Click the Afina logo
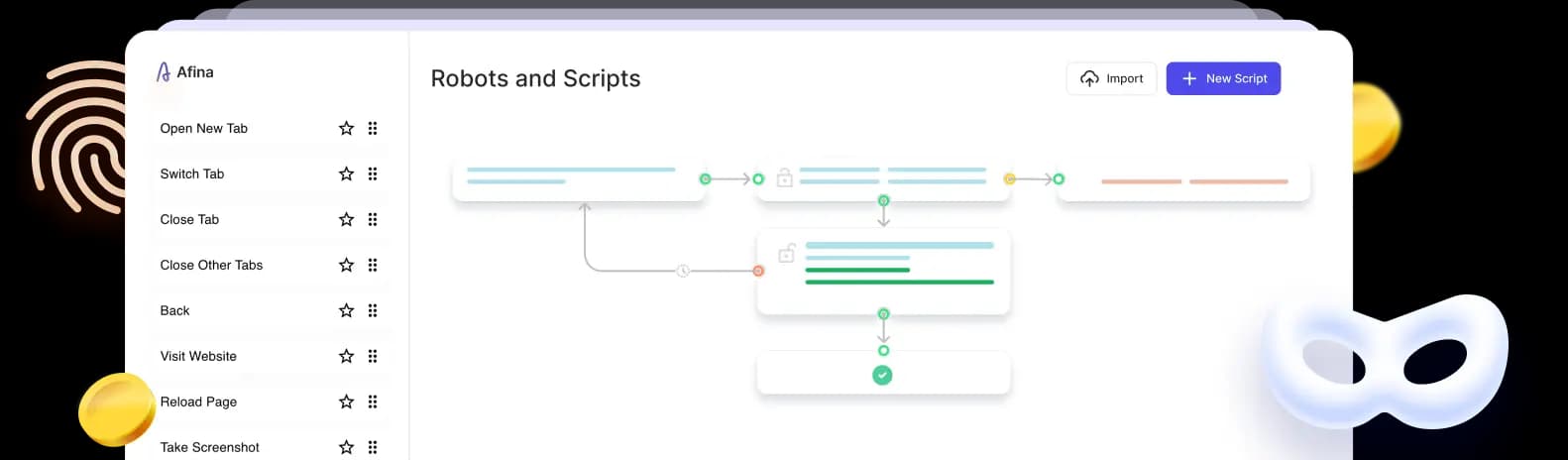This screenshot has height=460, width=1568. [x=185, y=72]
